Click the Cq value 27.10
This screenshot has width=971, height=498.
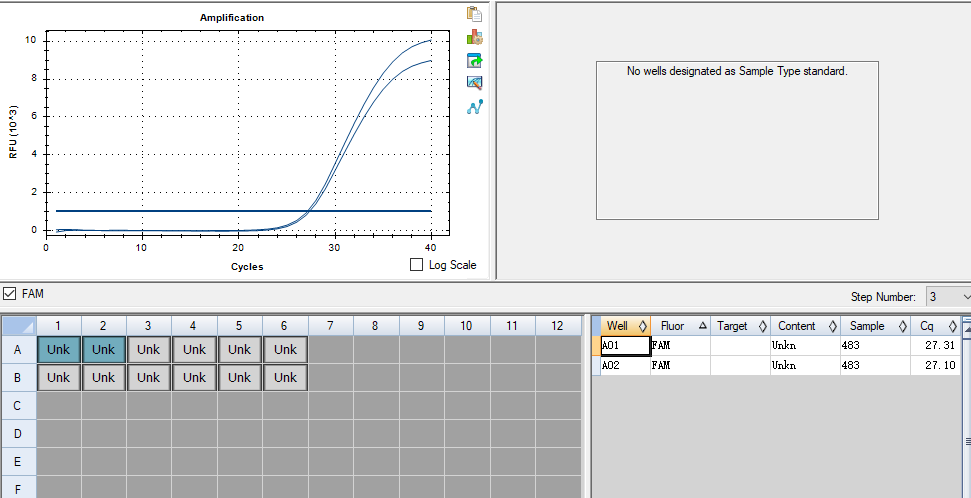click(x=935, y=365)
